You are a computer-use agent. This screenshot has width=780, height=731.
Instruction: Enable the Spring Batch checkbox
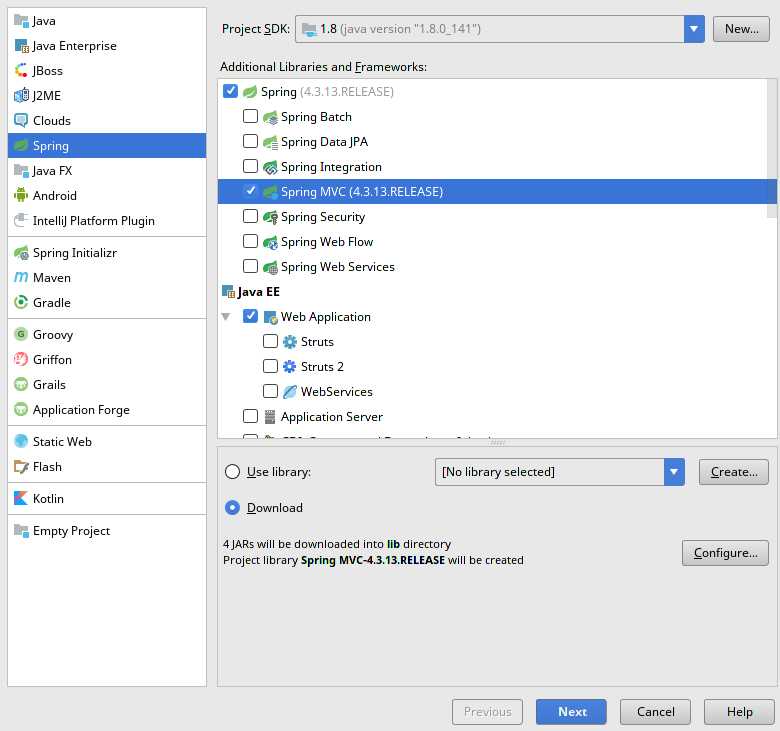(251, 117)
